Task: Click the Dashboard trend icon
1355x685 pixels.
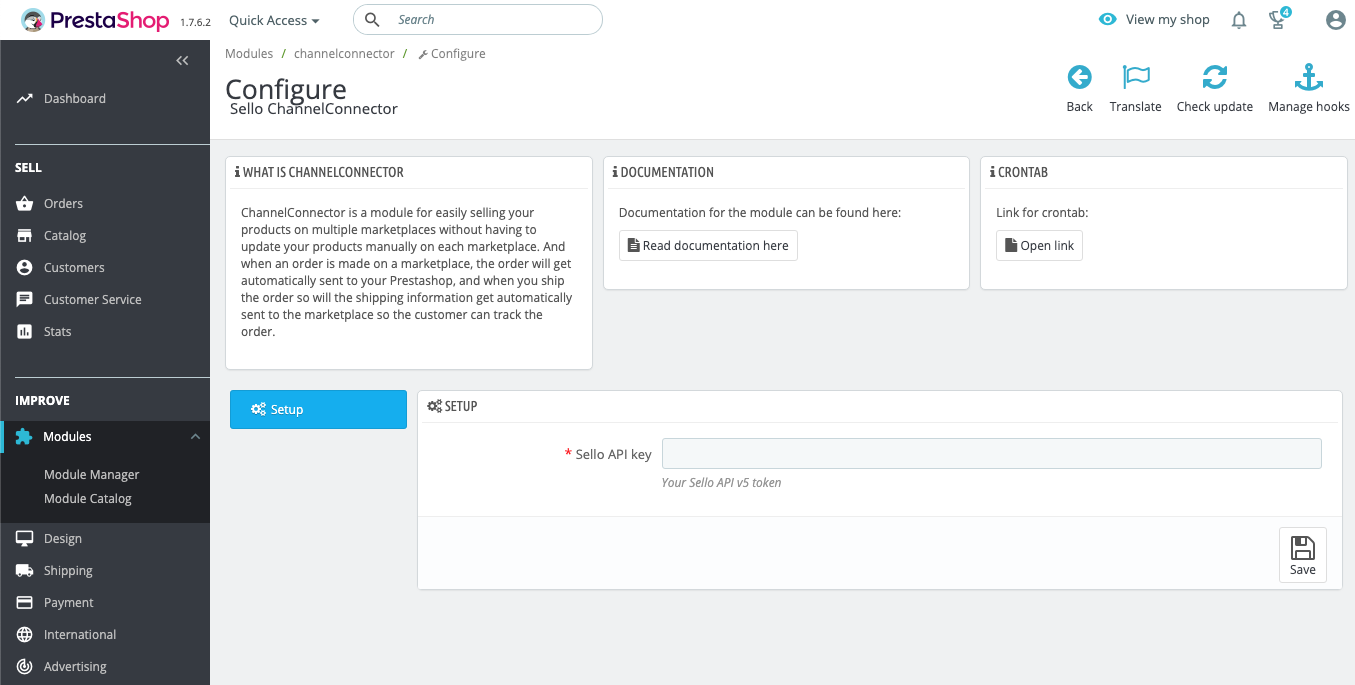Action: pos(24,99)
